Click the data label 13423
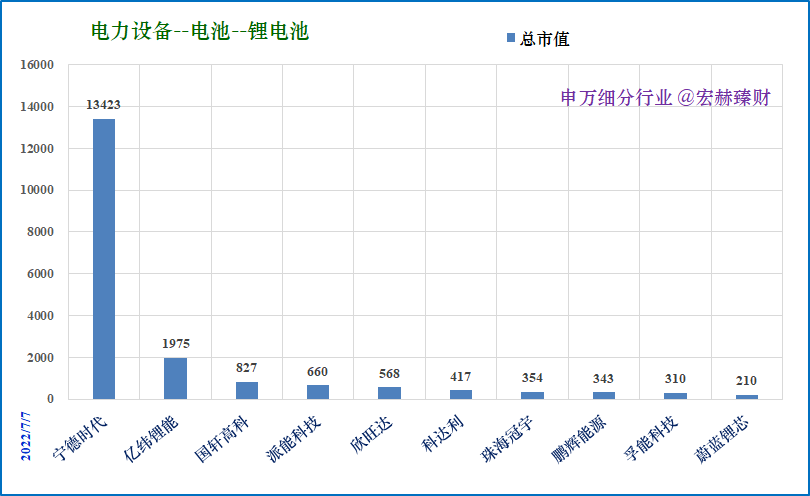 pos(103,105)
